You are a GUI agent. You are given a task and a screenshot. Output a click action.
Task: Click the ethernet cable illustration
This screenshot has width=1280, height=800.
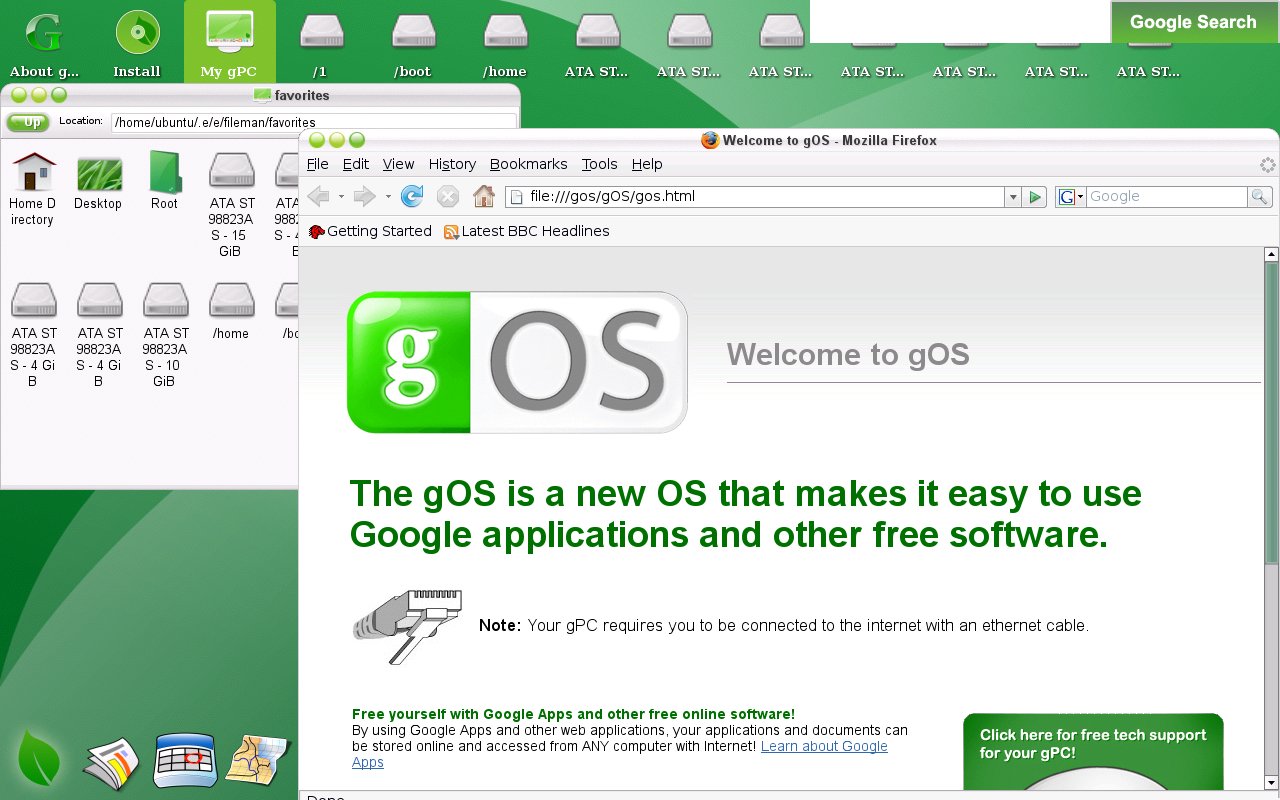pyautogui.click(x=407, y=626)
